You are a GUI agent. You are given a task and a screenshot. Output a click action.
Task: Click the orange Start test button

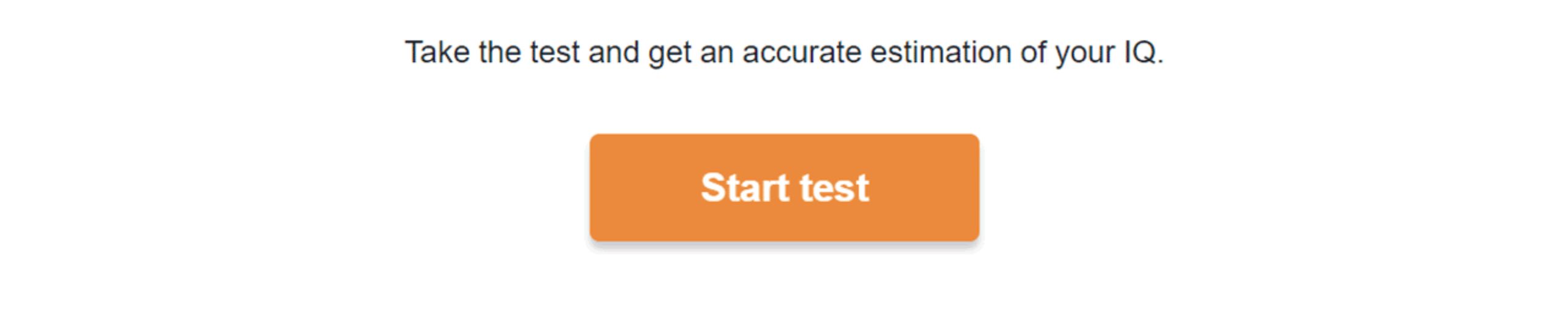(784, 187)
